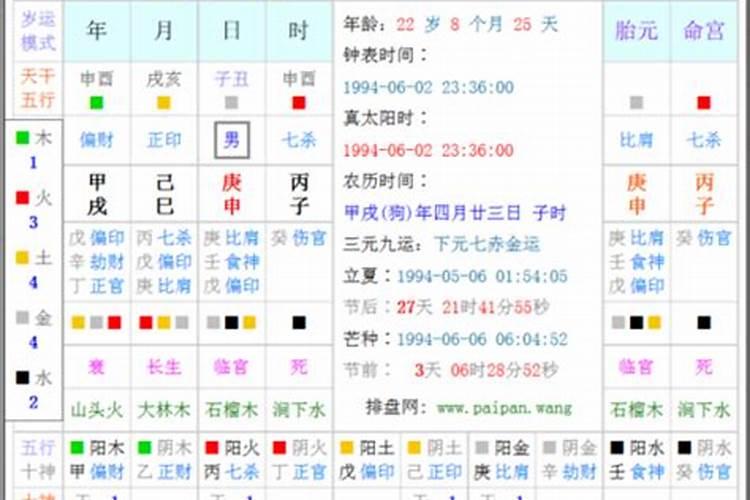The width and height of the screenshot is (750, 500).
Task: Click the 节后 value 27天 21时41分55秒
Action: (473, 307)
